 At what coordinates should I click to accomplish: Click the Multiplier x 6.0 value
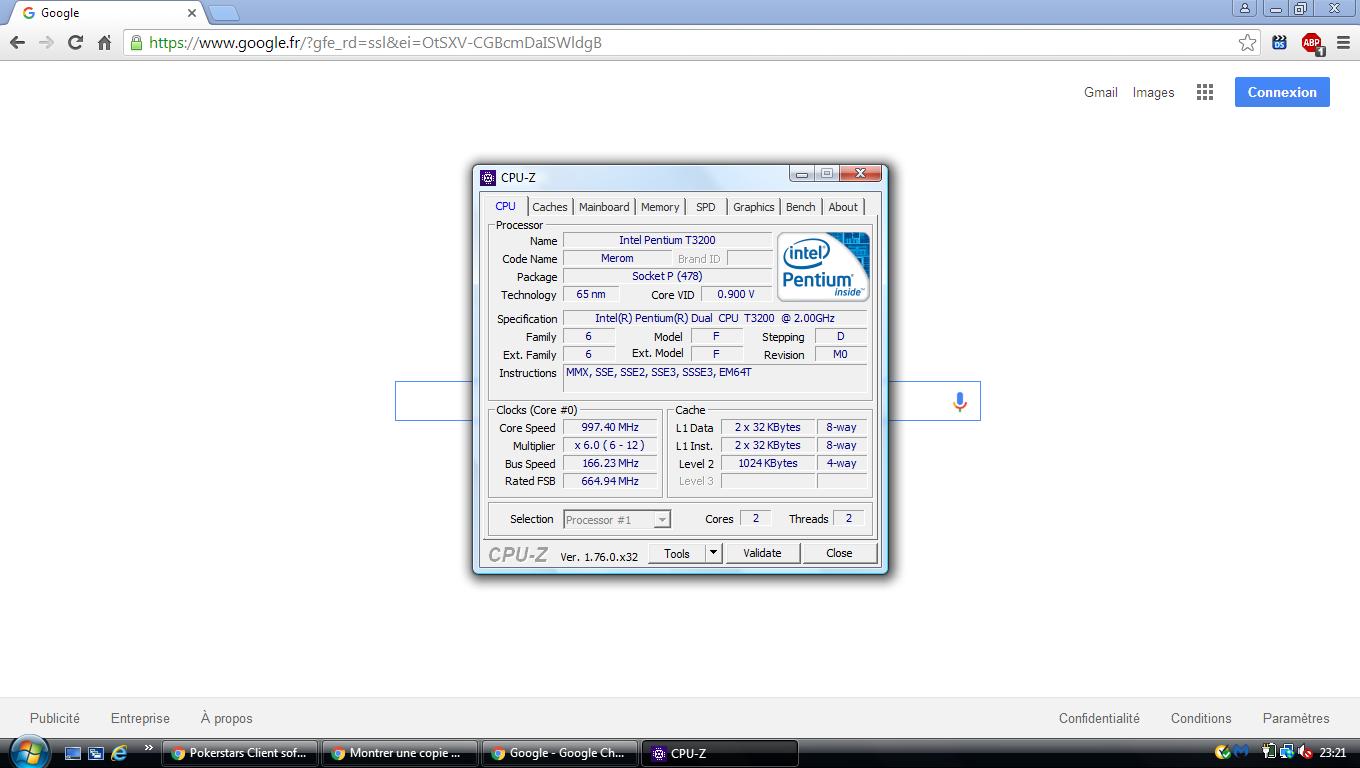pyautogui.click(x=610, y=445)
